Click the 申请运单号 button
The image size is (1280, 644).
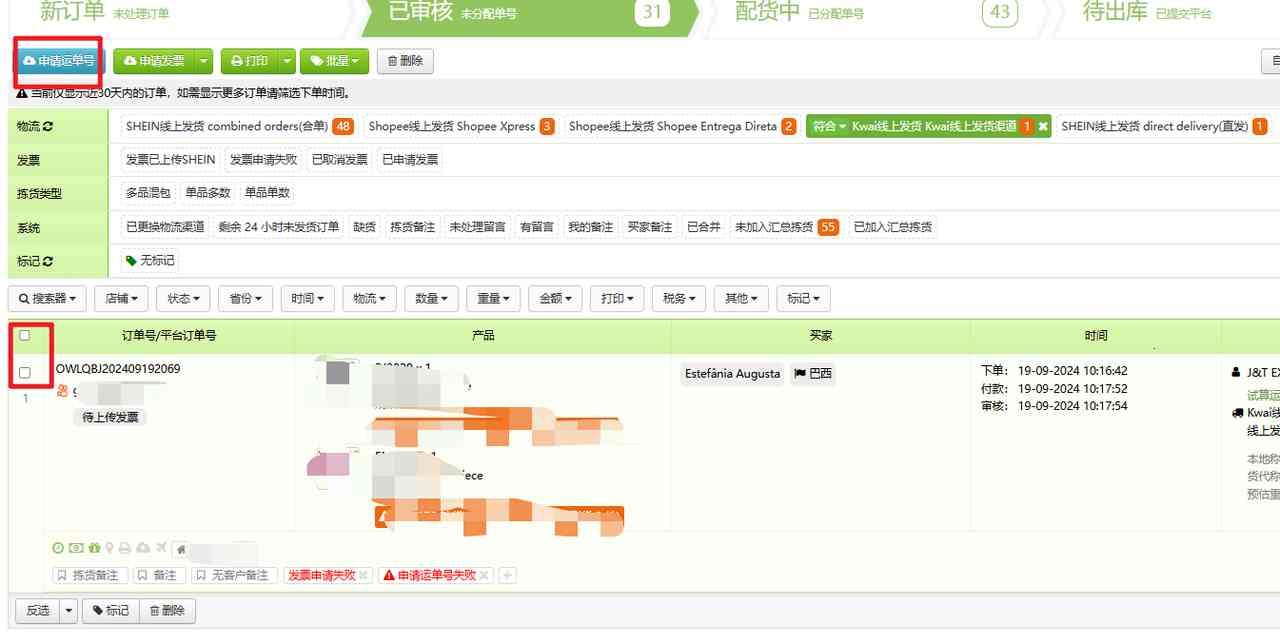click(58, 61)
